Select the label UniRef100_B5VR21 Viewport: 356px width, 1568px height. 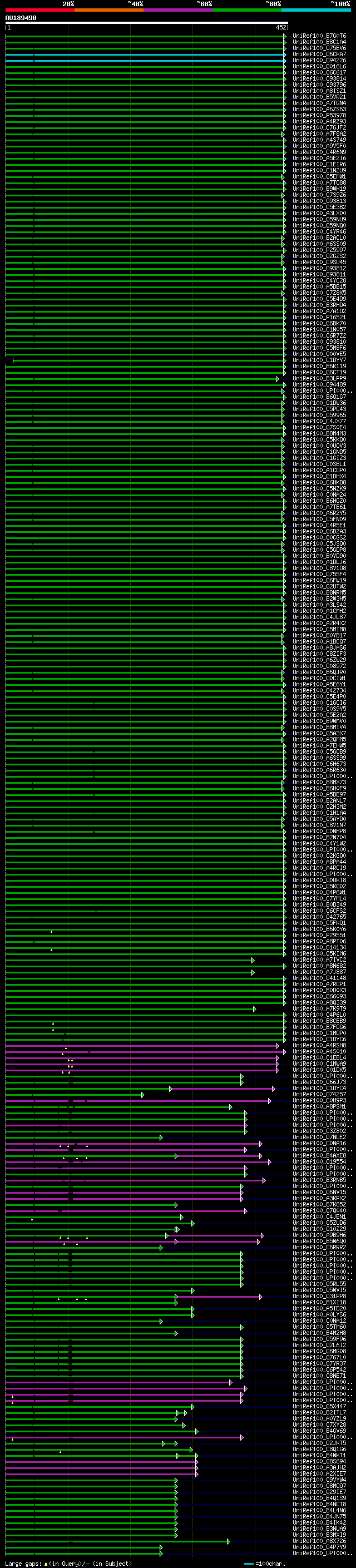click(319, 97)
